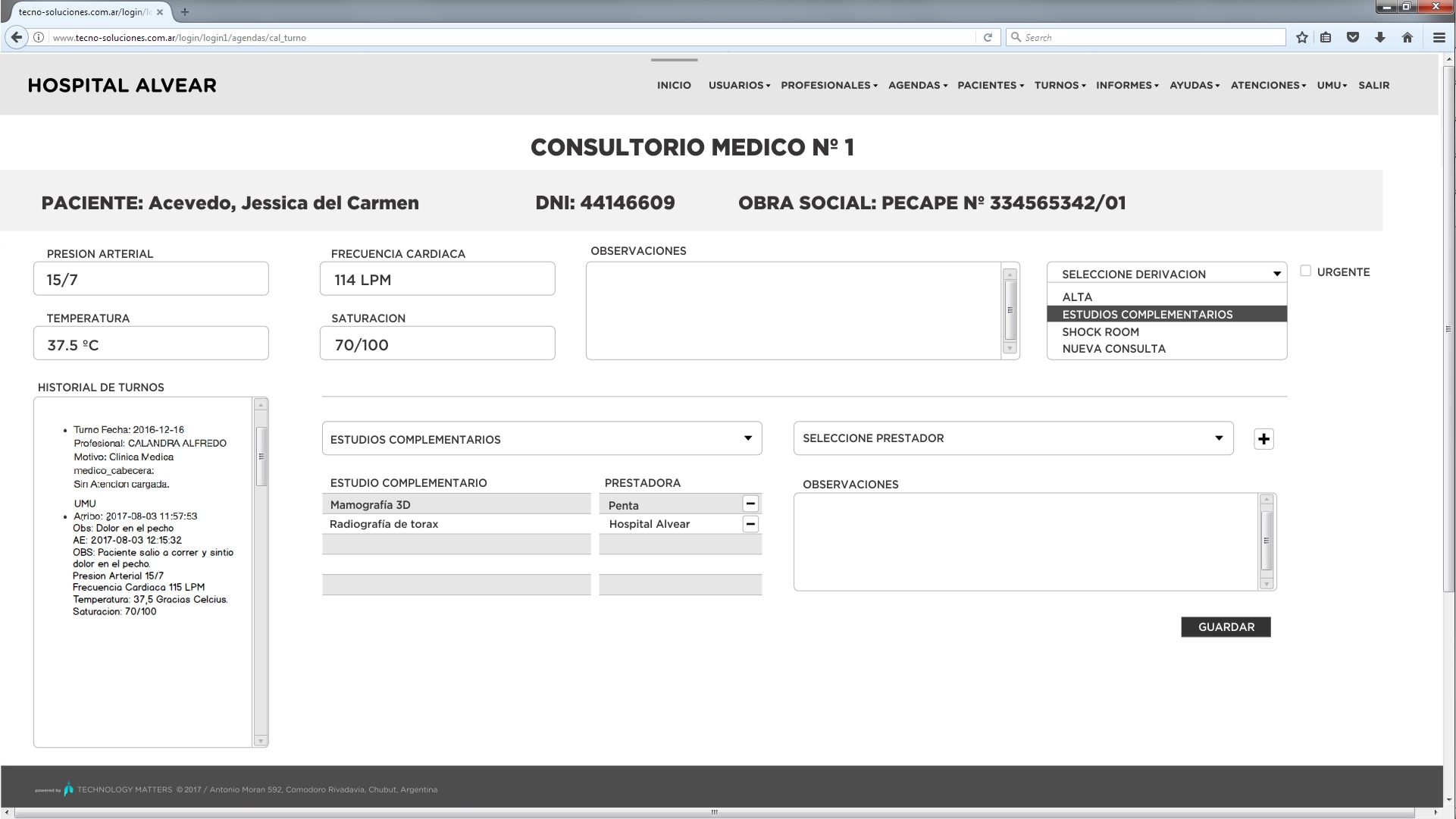Select the Radiografía de torax study row
This screenshot has width=1456, height=819.
[x=456, y=524]
